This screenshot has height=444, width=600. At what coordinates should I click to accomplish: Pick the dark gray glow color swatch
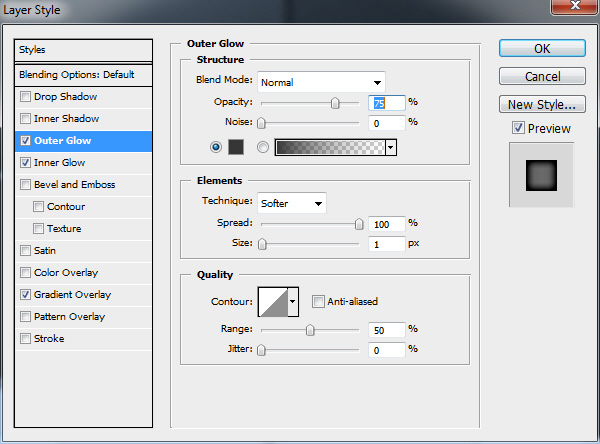click(236, 147)
